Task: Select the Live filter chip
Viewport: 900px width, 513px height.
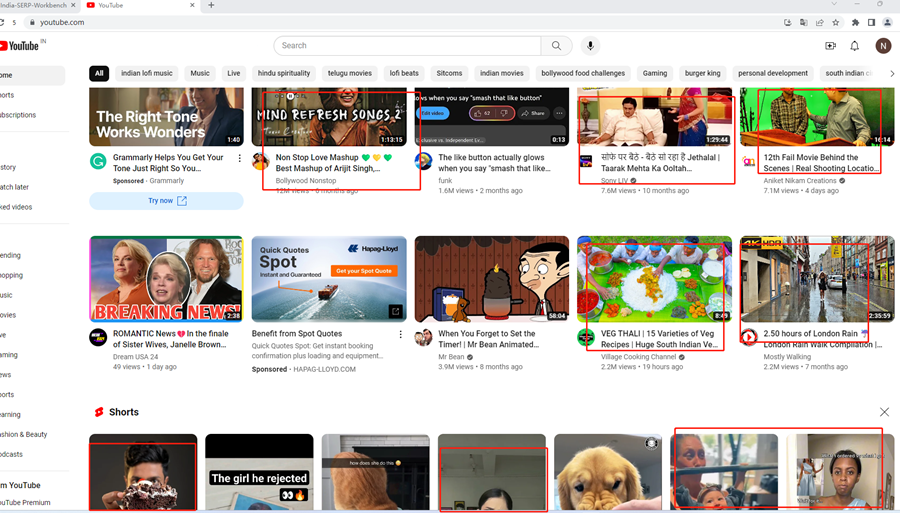Action: (x=234, y=73)
